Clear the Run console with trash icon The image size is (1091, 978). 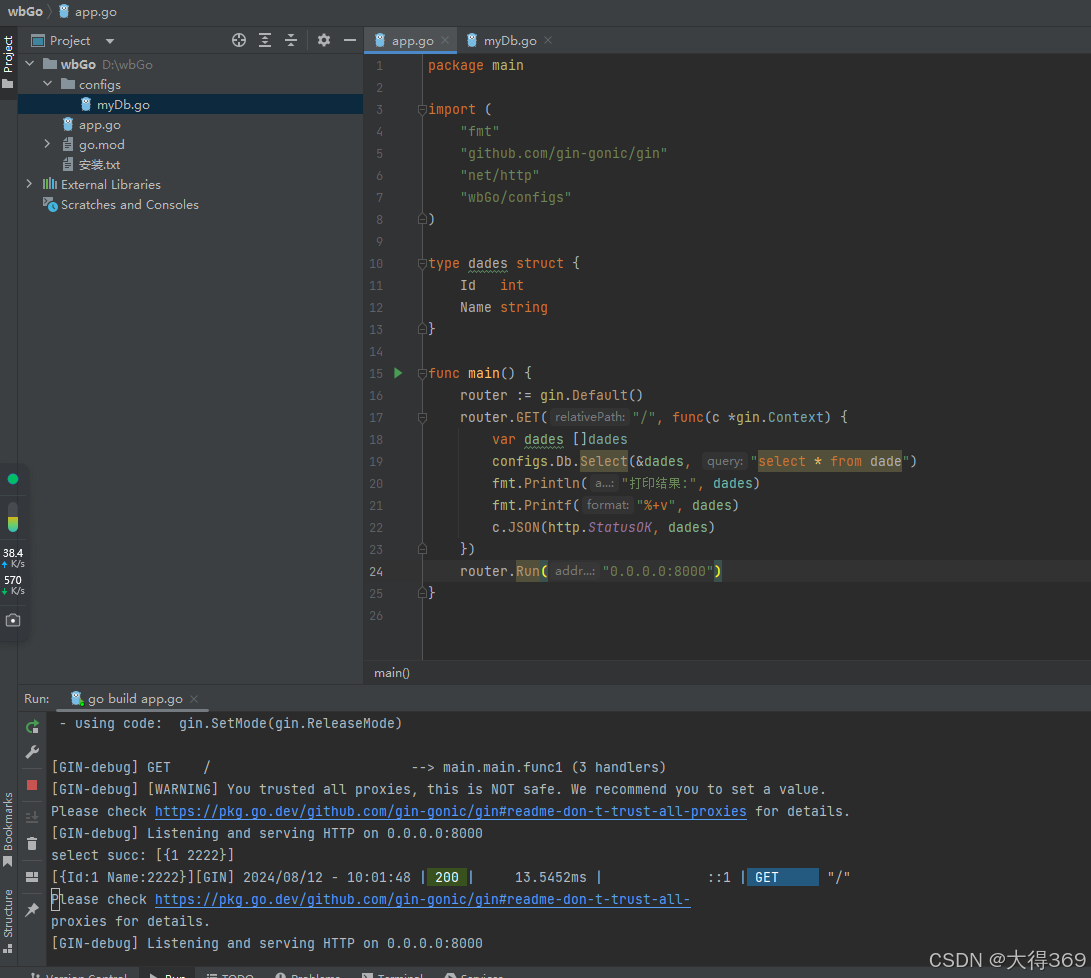coord(32,844)
